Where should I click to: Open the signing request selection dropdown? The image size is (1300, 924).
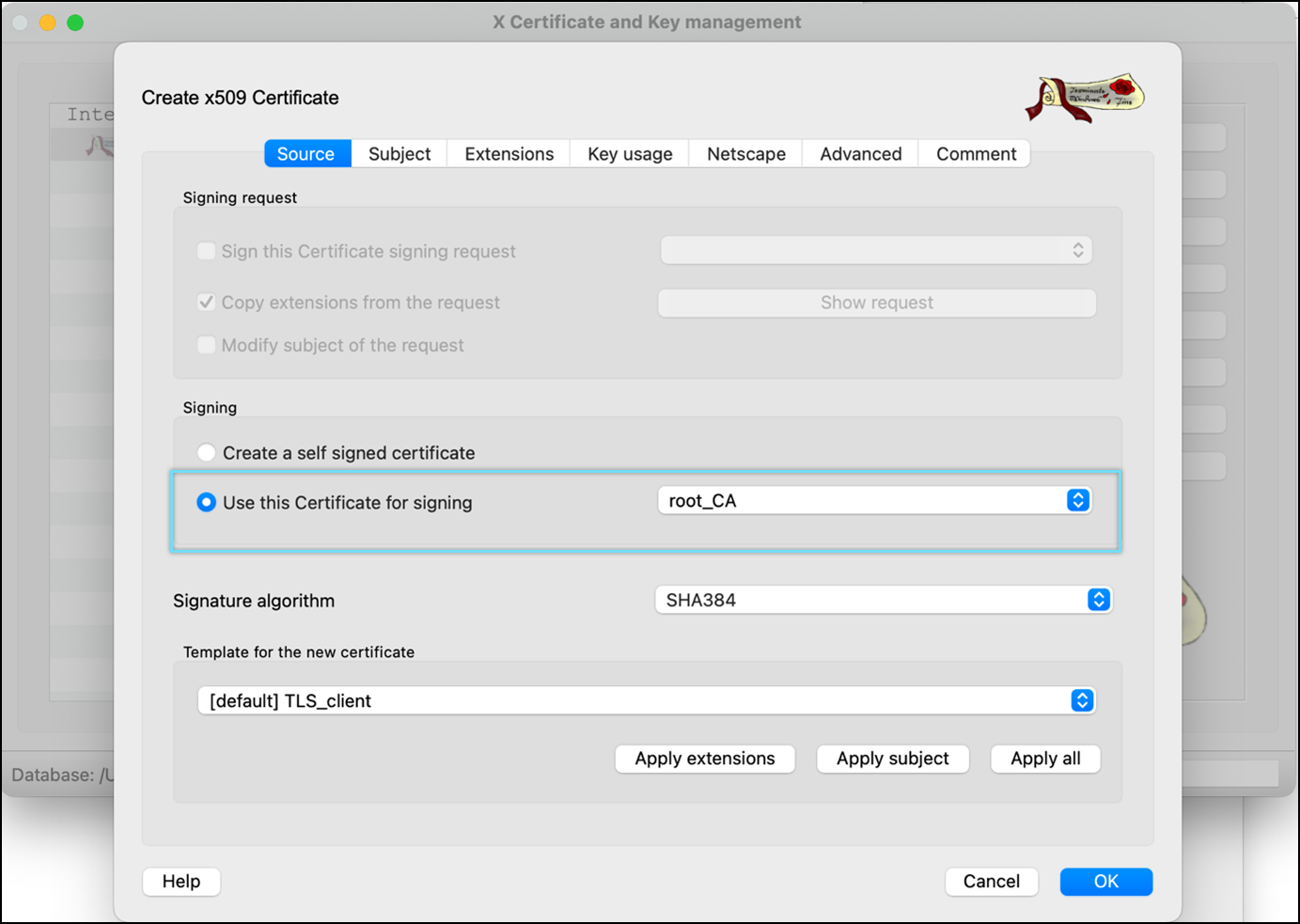[876, 250]
